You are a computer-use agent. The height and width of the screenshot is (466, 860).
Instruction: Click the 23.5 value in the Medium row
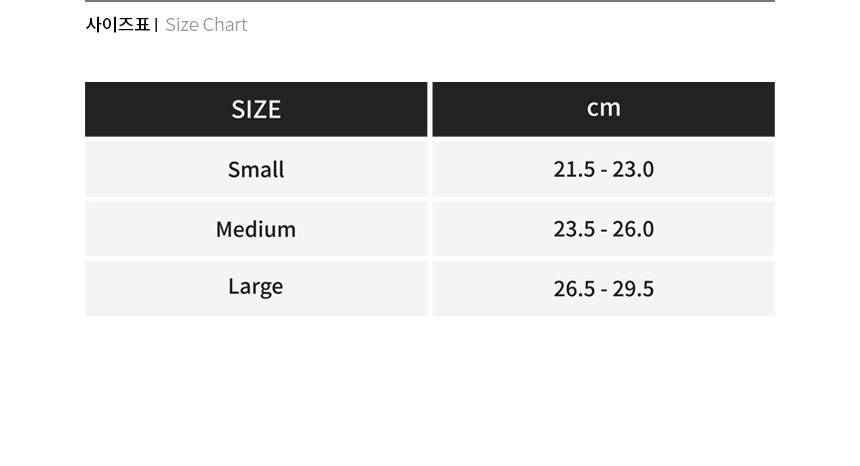click(574, 229)
